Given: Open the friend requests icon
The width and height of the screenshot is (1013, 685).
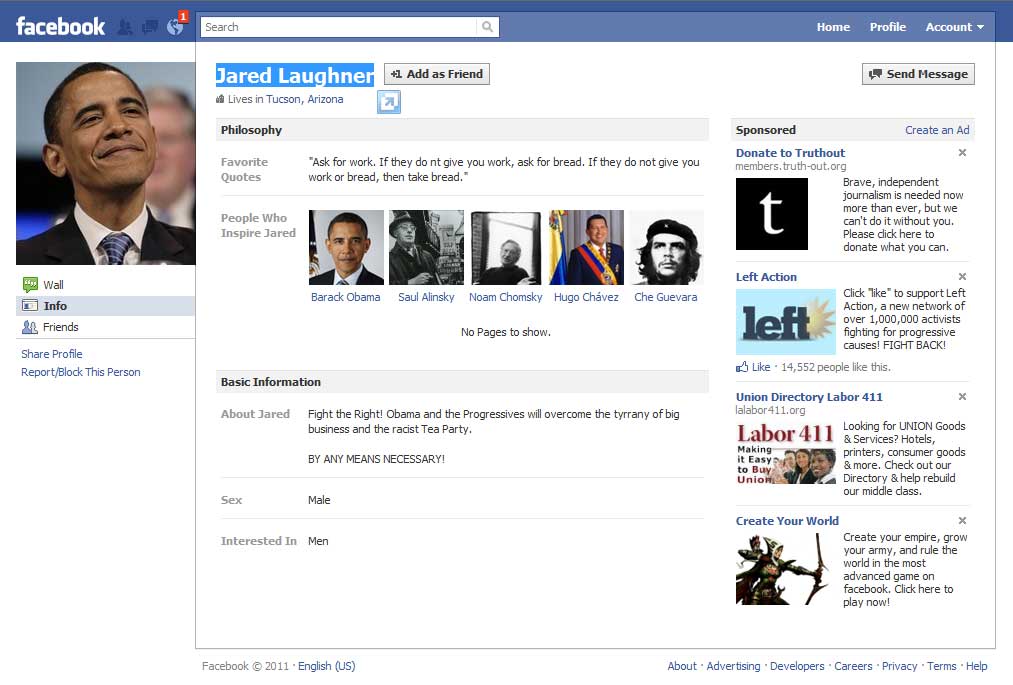Looking at the screenshot, I should pos(125,27).
